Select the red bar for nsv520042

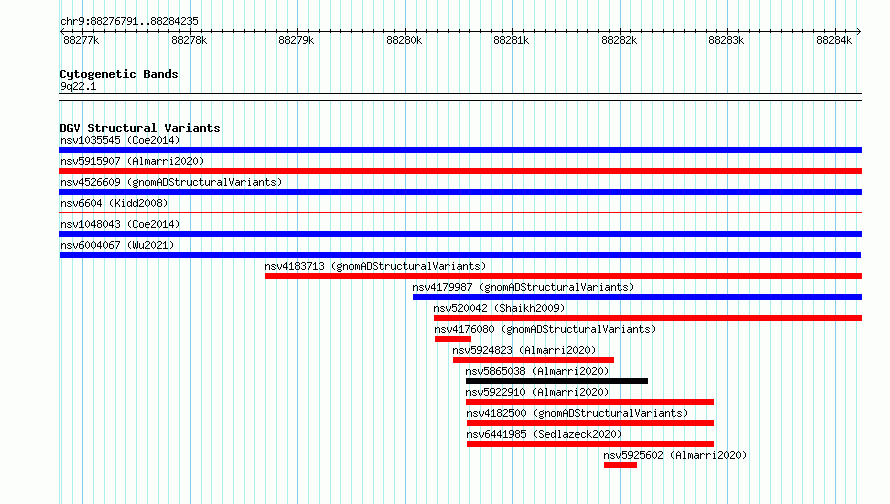pos(648,318)
